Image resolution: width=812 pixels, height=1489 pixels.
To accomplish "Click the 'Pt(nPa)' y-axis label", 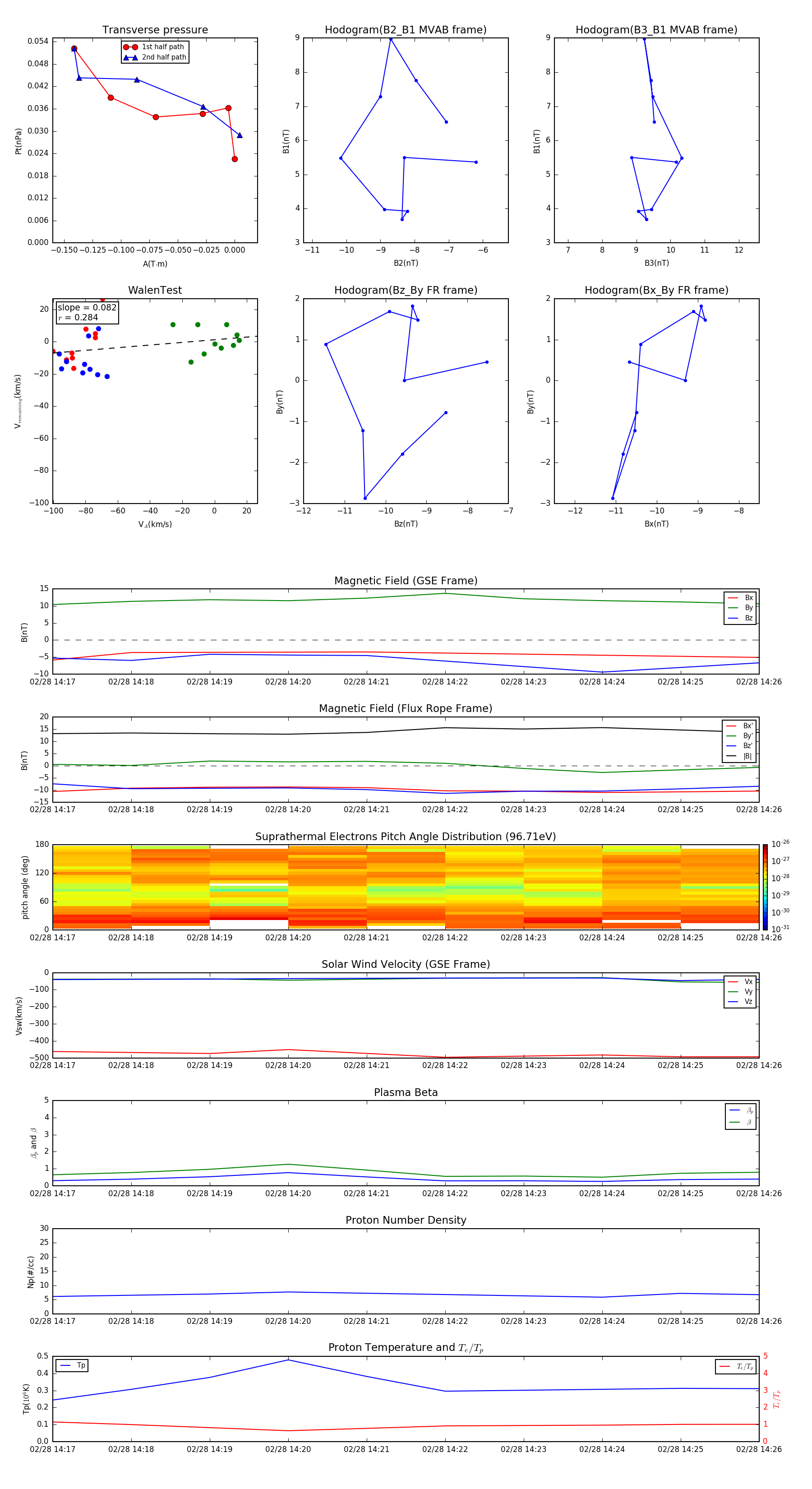I will pos(18,141).
